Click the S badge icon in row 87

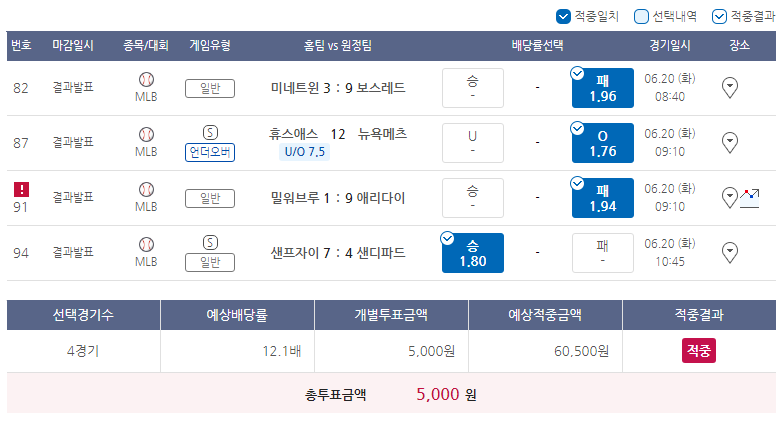tap(210, 133)
